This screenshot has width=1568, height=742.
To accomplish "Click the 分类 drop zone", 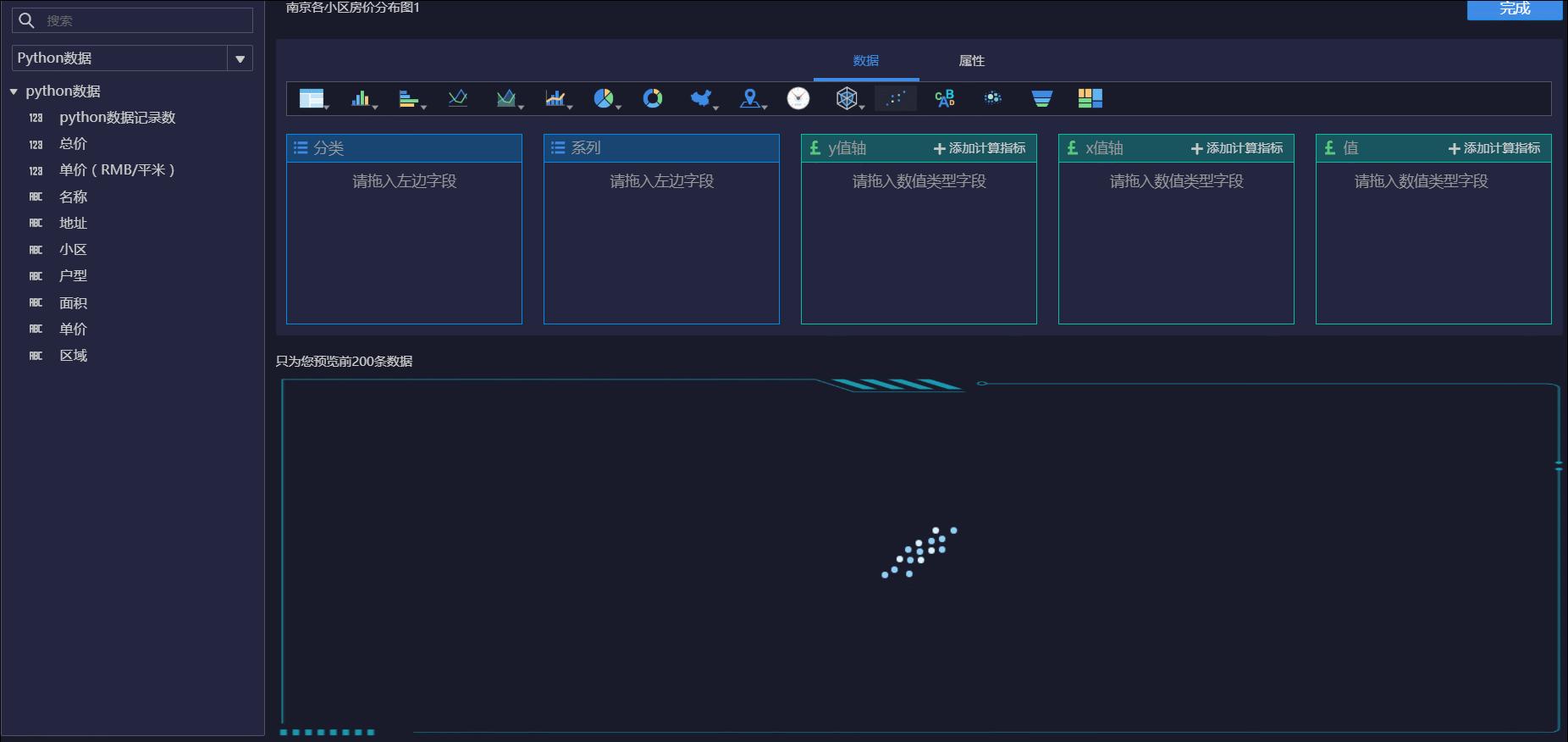I will click(x=404, y=242).
